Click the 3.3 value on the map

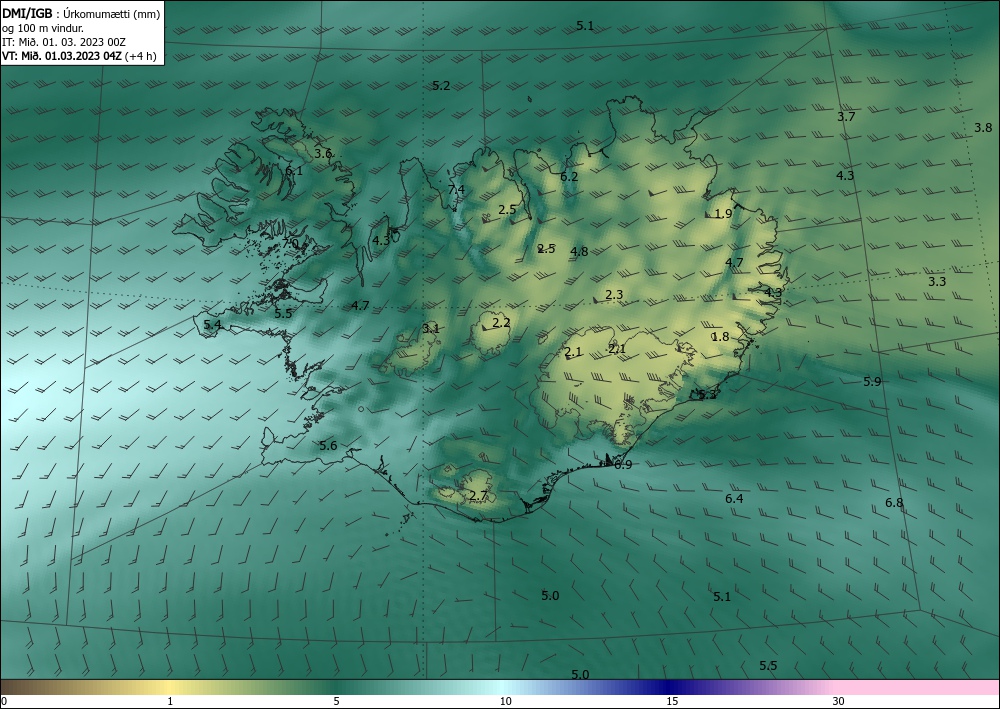point(937,281)
